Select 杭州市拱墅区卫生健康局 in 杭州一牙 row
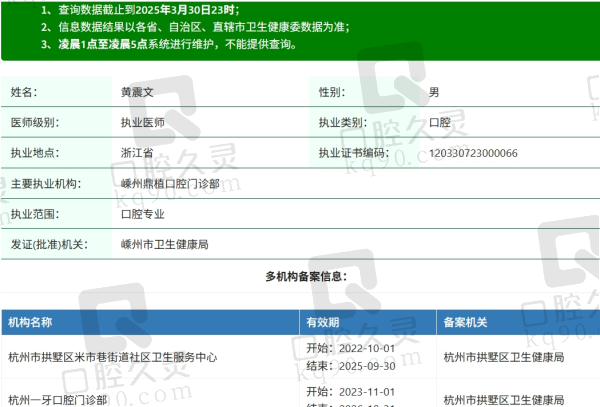This screenshot has width=600, height=407. [504, 400]
